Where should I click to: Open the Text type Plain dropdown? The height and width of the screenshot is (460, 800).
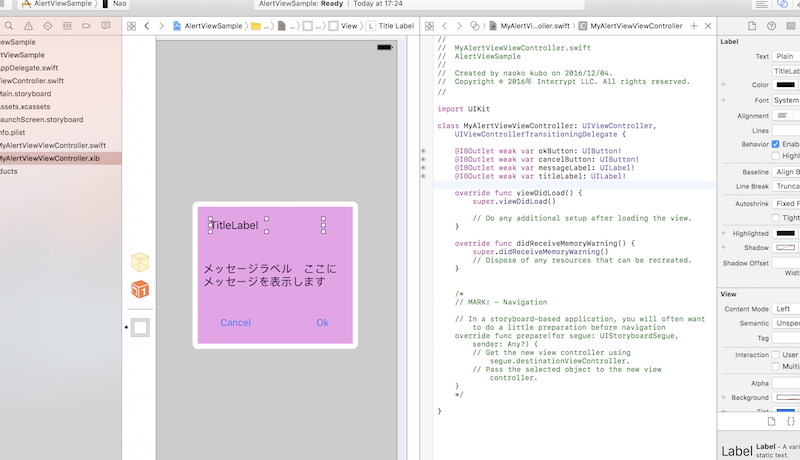786,56
